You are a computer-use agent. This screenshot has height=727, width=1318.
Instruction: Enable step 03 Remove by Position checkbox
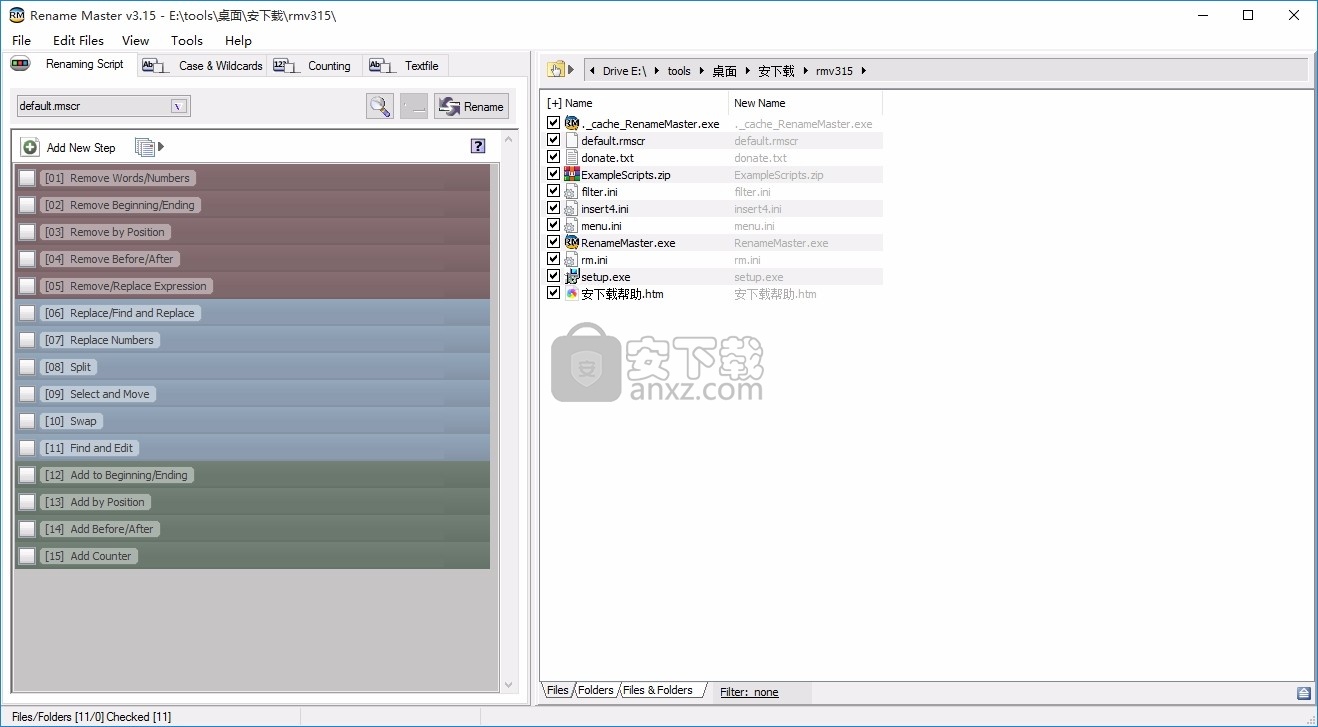tap(27, 232)
